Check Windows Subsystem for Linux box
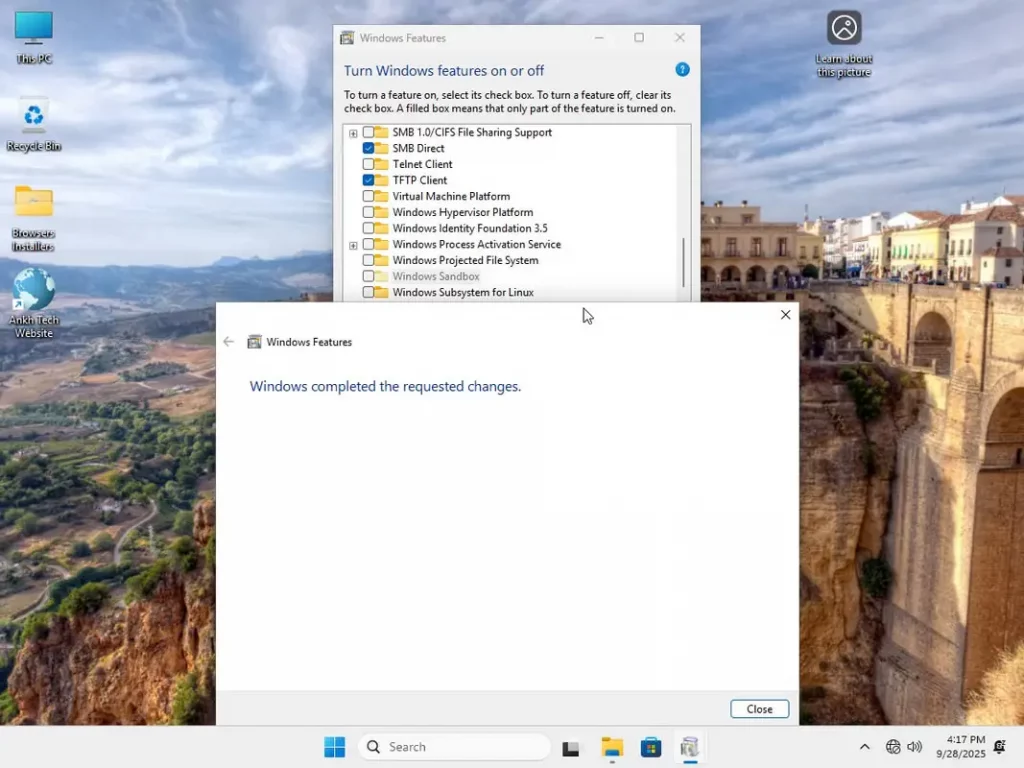 click(x=368, y=292)
